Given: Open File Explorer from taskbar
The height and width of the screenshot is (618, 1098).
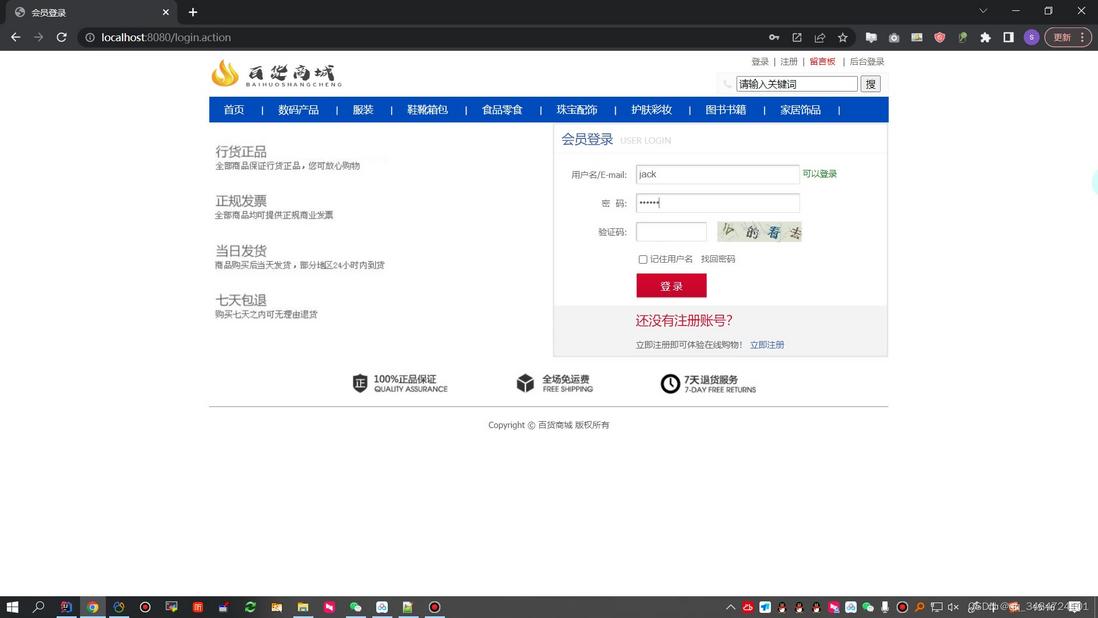Looking at the screenshot, I should pos(303,607).
